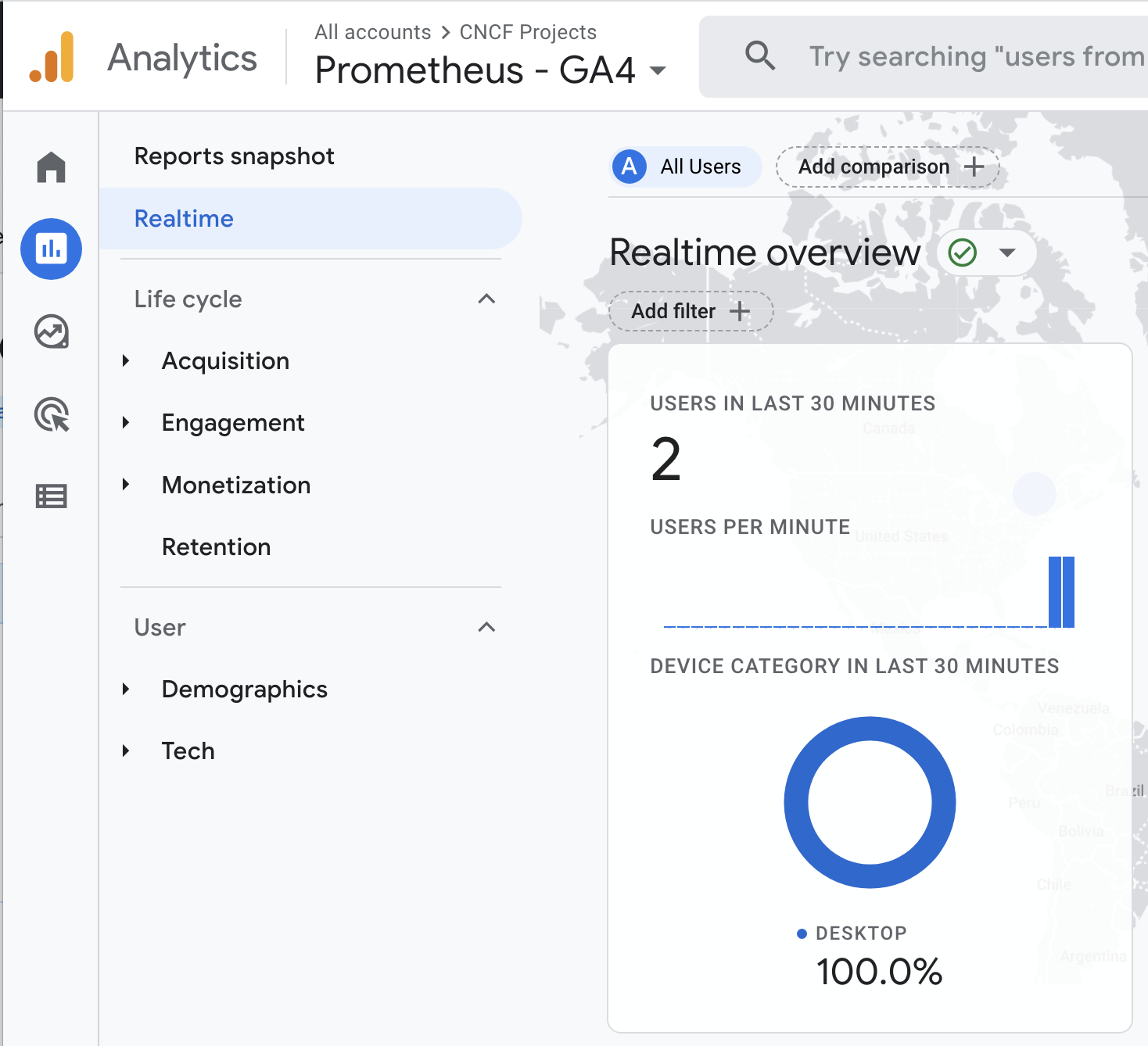Click the 'USERS PER MINUTE' heading

tap(750, 527)
